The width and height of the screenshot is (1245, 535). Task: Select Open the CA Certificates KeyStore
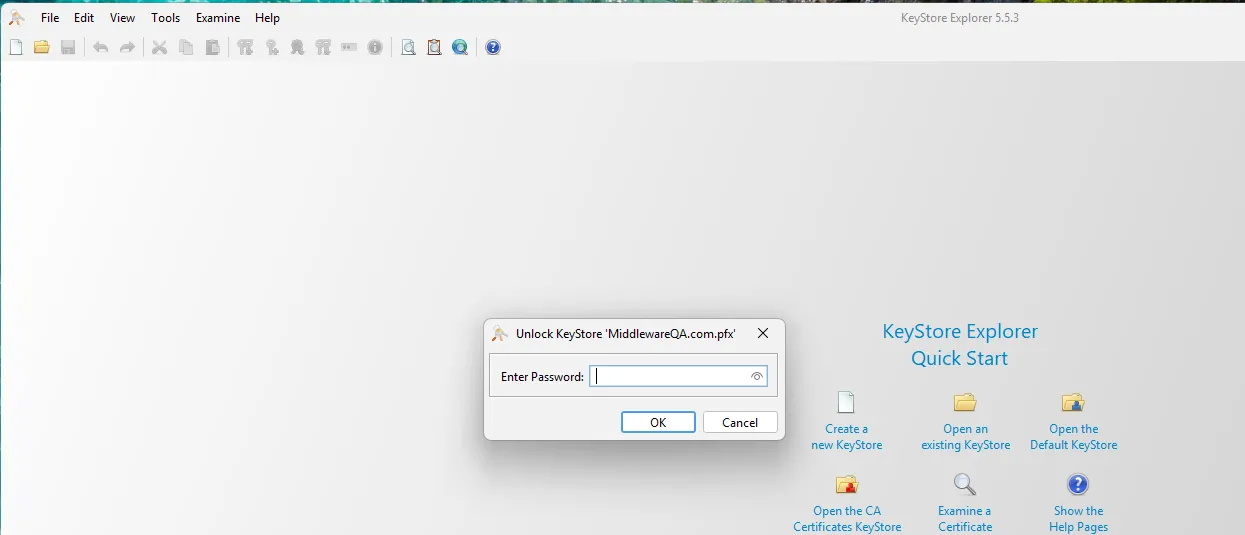847,503
